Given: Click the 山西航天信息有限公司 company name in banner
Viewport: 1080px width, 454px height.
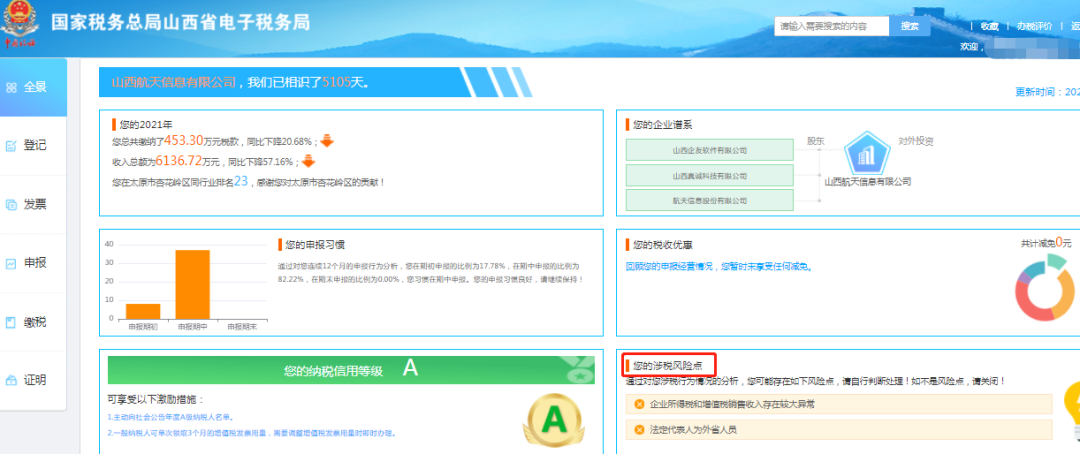Looking at the screenshot, I should [174, 82].
